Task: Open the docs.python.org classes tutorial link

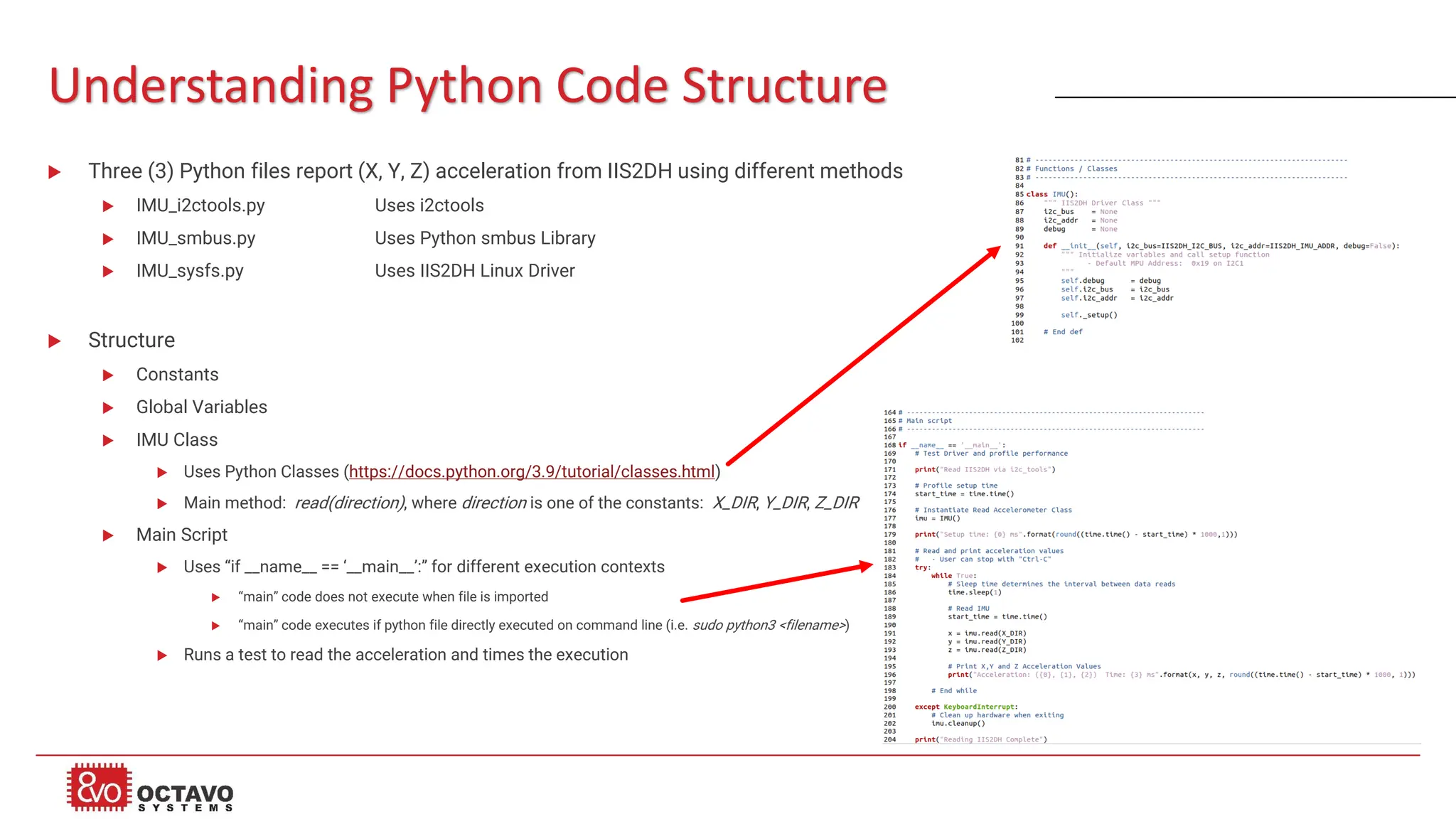Action: [x=532, y=472]
